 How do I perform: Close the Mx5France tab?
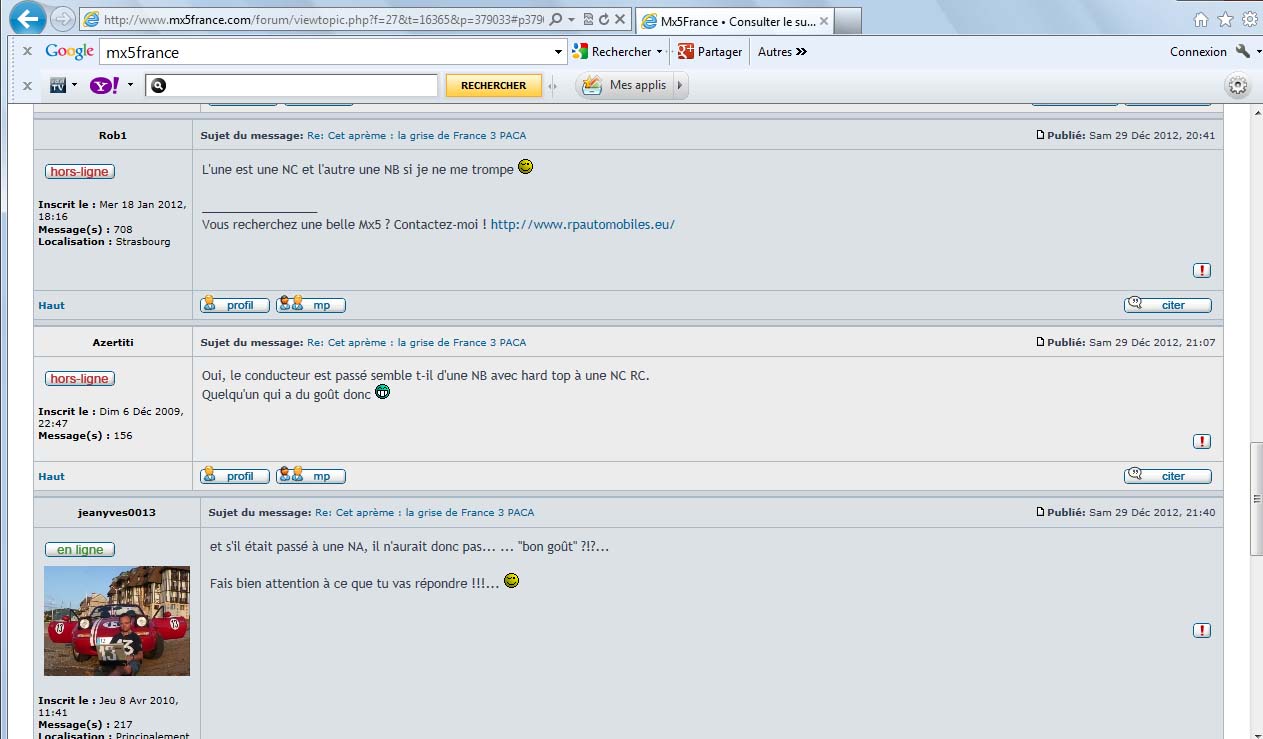[x=823, y=21]
